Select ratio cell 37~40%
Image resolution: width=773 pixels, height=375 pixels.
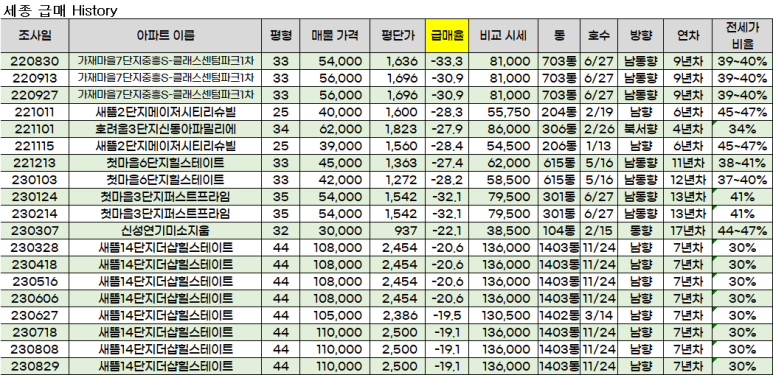[x=742, y=179]
